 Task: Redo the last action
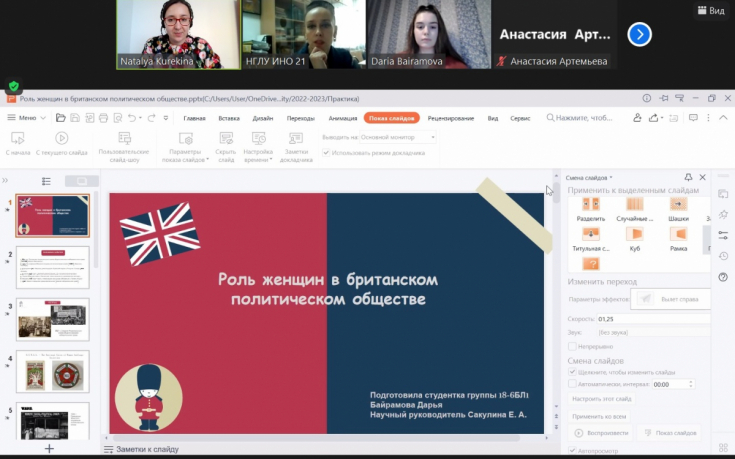(151, 118)
